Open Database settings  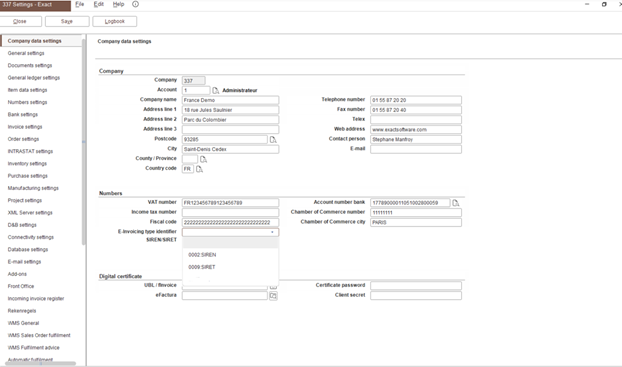point(28,250)
